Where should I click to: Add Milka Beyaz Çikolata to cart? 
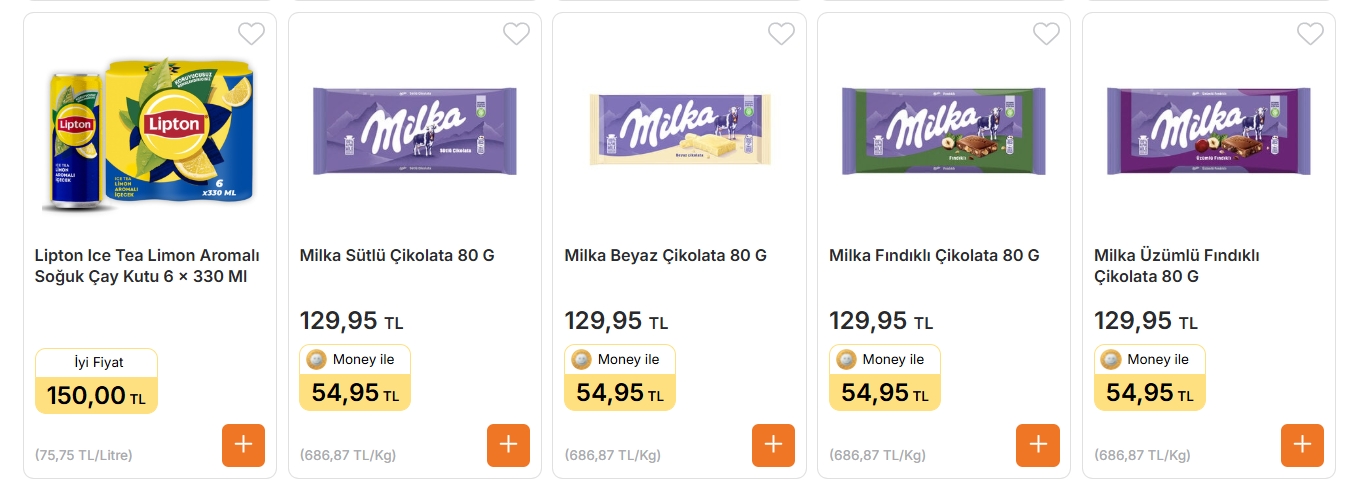773,445
